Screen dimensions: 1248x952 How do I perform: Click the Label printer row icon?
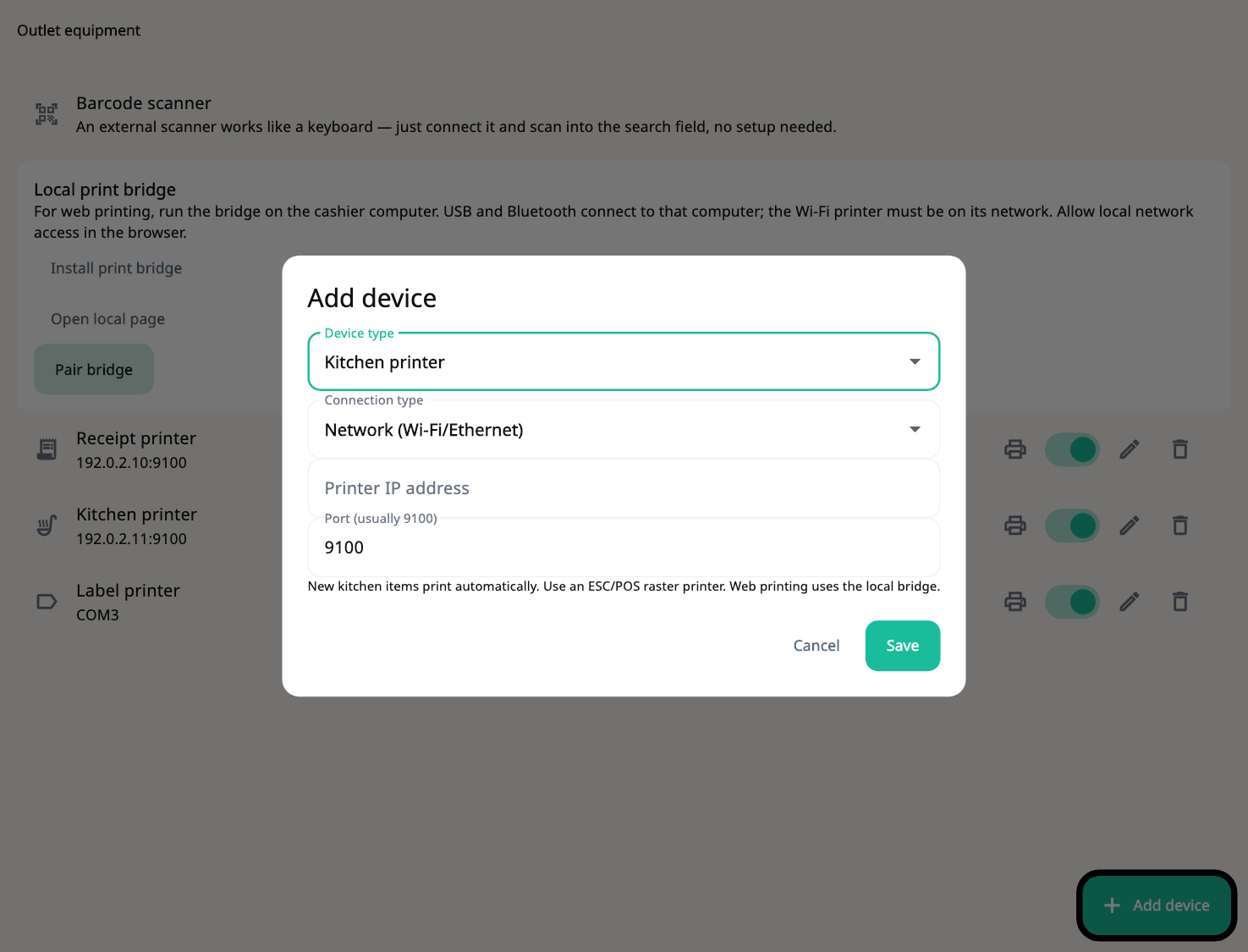pos(47,602)
